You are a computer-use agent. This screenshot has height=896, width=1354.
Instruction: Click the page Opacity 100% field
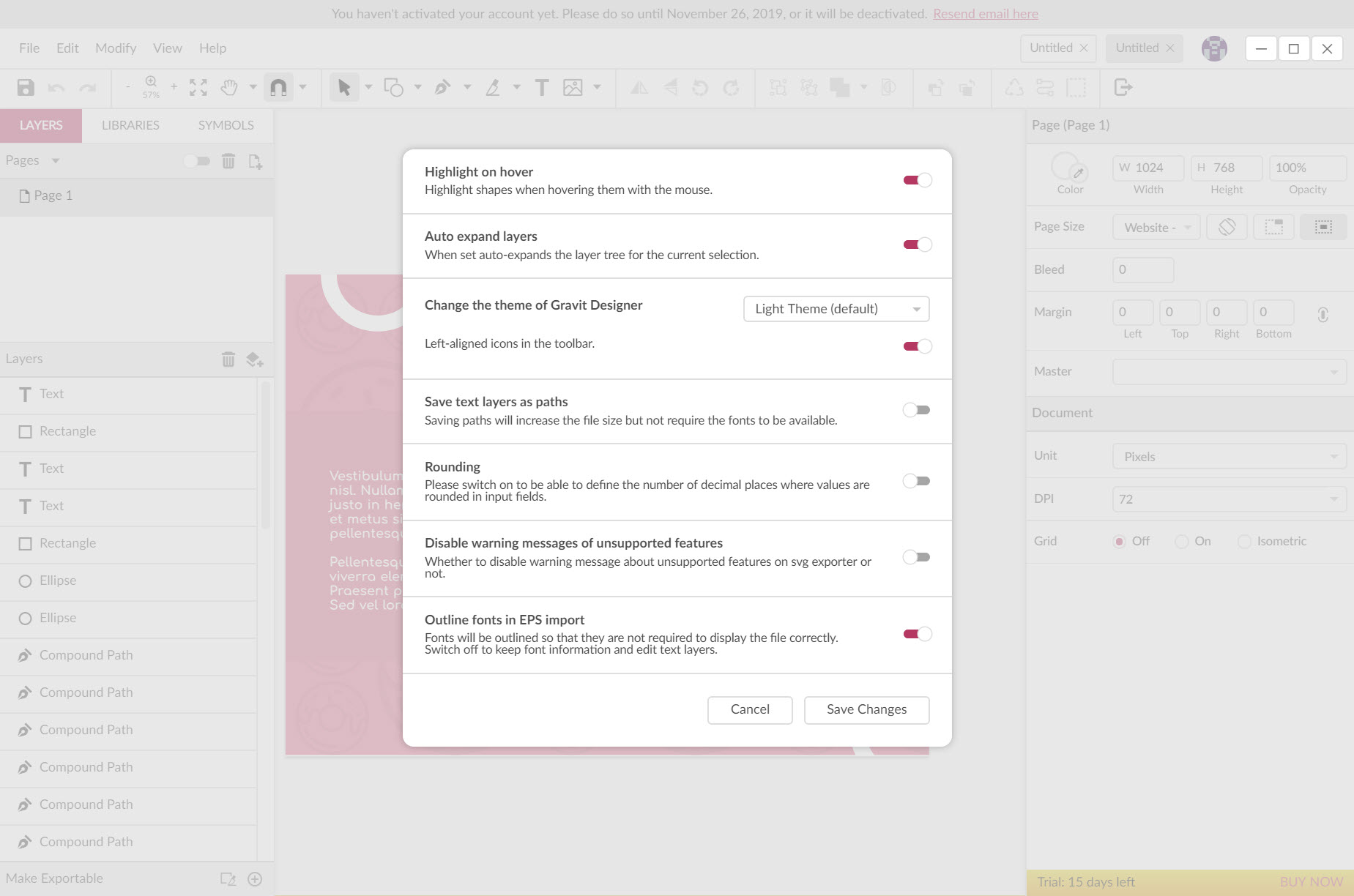click(x=1308, y=168)
